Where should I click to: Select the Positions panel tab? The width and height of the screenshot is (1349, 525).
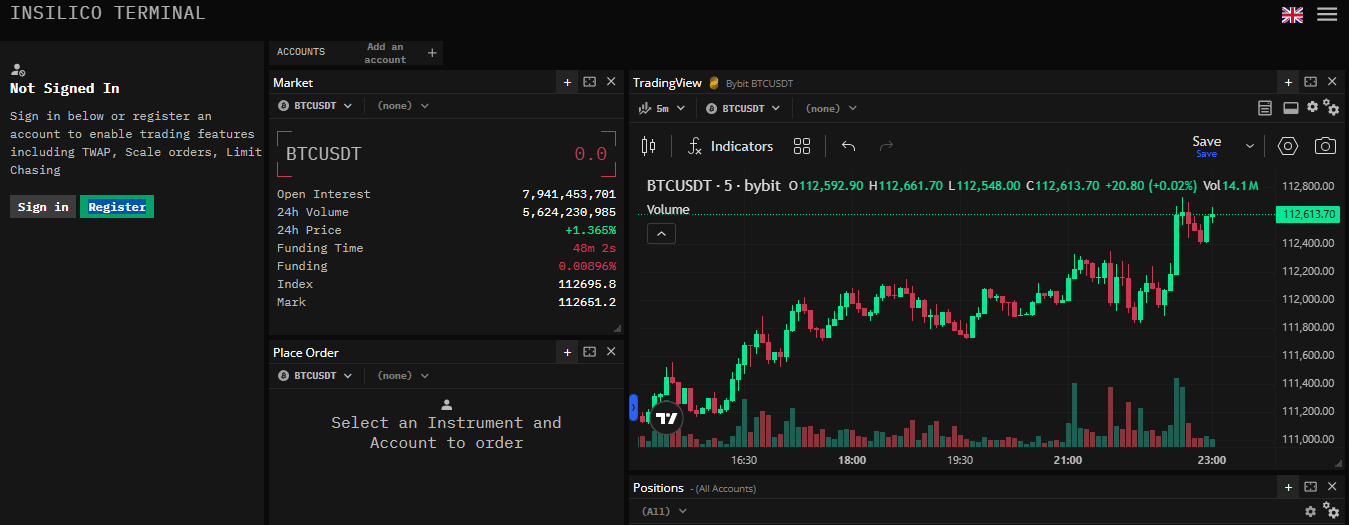(658, 488)
